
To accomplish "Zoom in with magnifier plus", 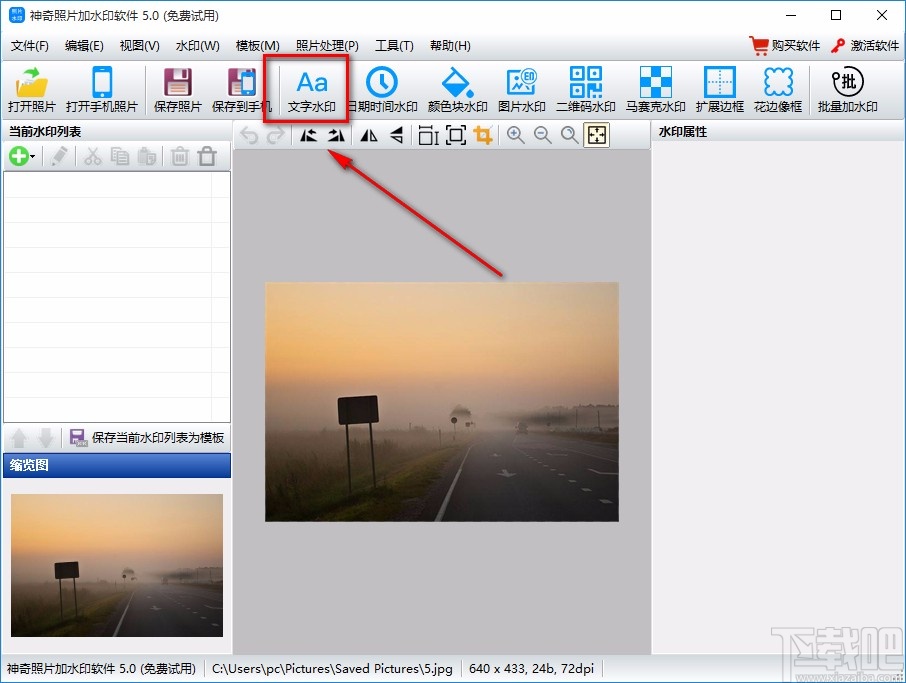I will tap(515, 135).
